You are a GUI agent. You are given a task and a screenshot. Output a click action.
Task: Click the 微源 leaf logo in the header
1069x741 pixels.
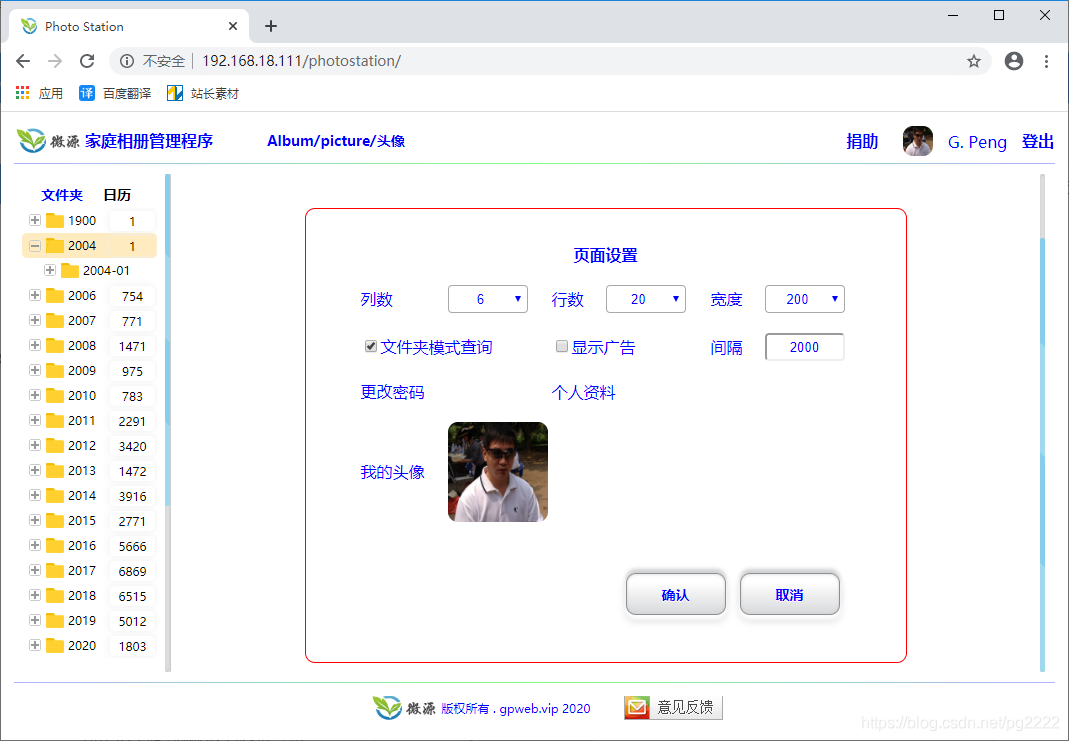pyautogui.click(x=29, y=141)
